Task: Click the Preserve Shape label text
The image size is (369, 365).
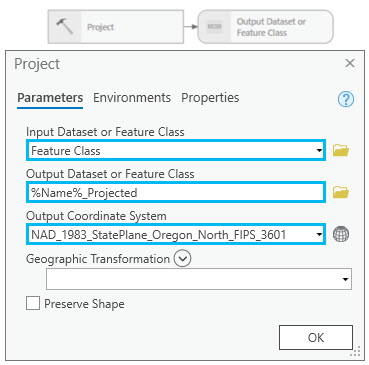Action: click(x=84, y=304)
